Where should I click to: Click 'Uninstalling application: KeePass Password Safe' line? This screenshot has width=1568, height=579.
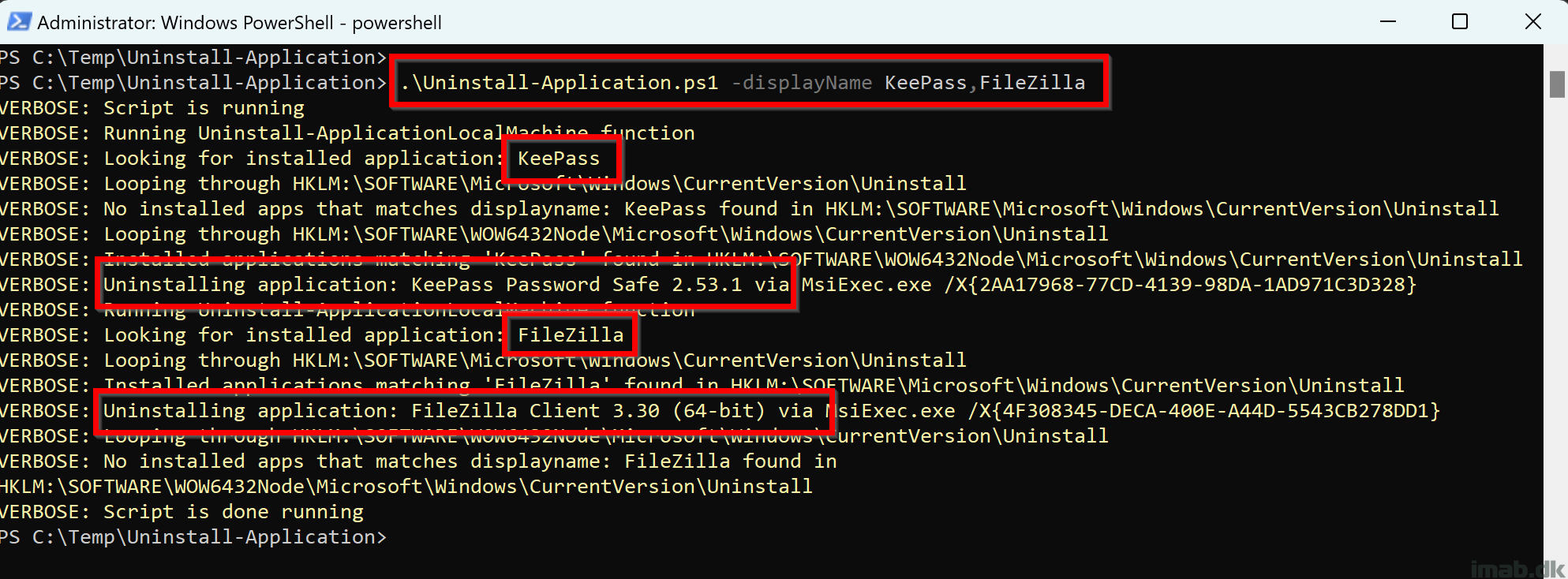(x=446, y=285)
